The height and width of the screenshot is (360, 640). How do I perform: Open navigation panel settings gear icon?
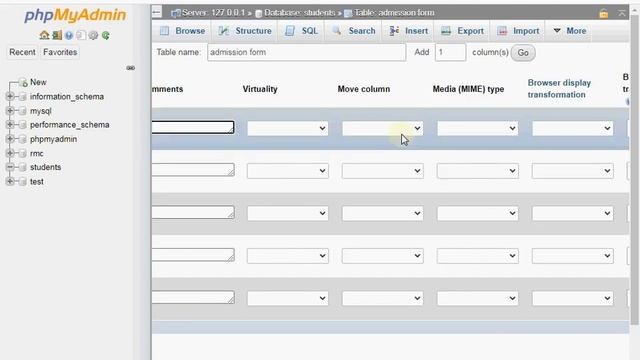[93, 36]
